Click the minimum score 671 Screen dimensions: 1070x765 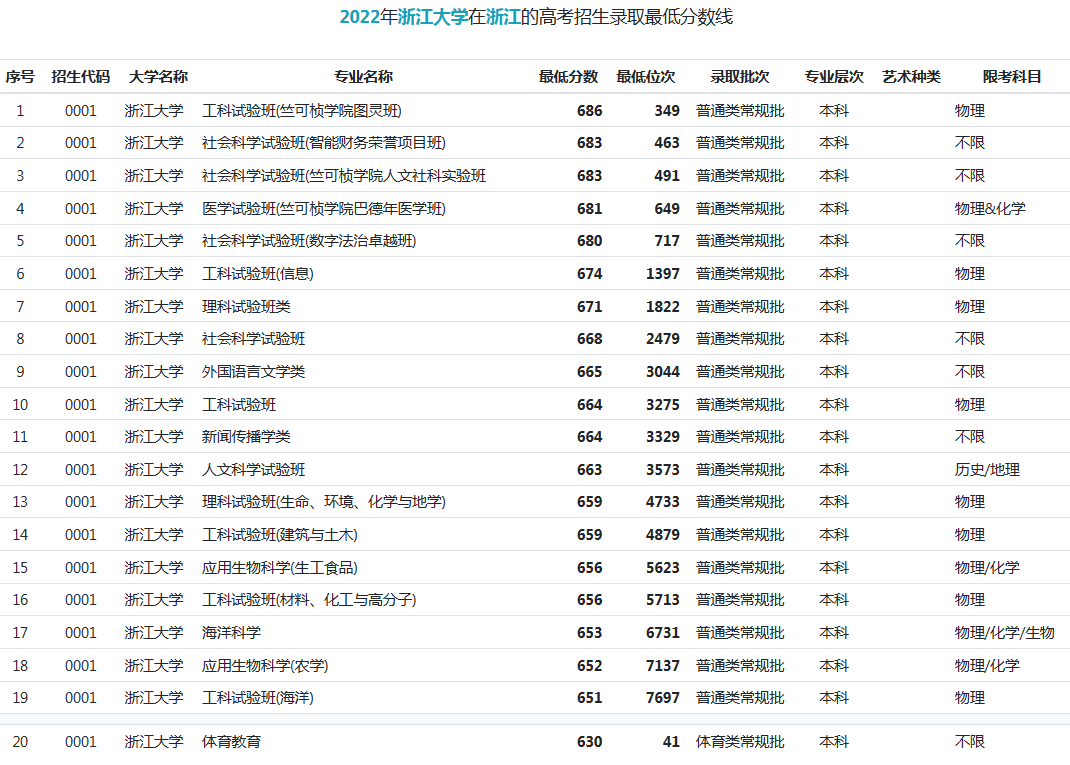point(590,306)
